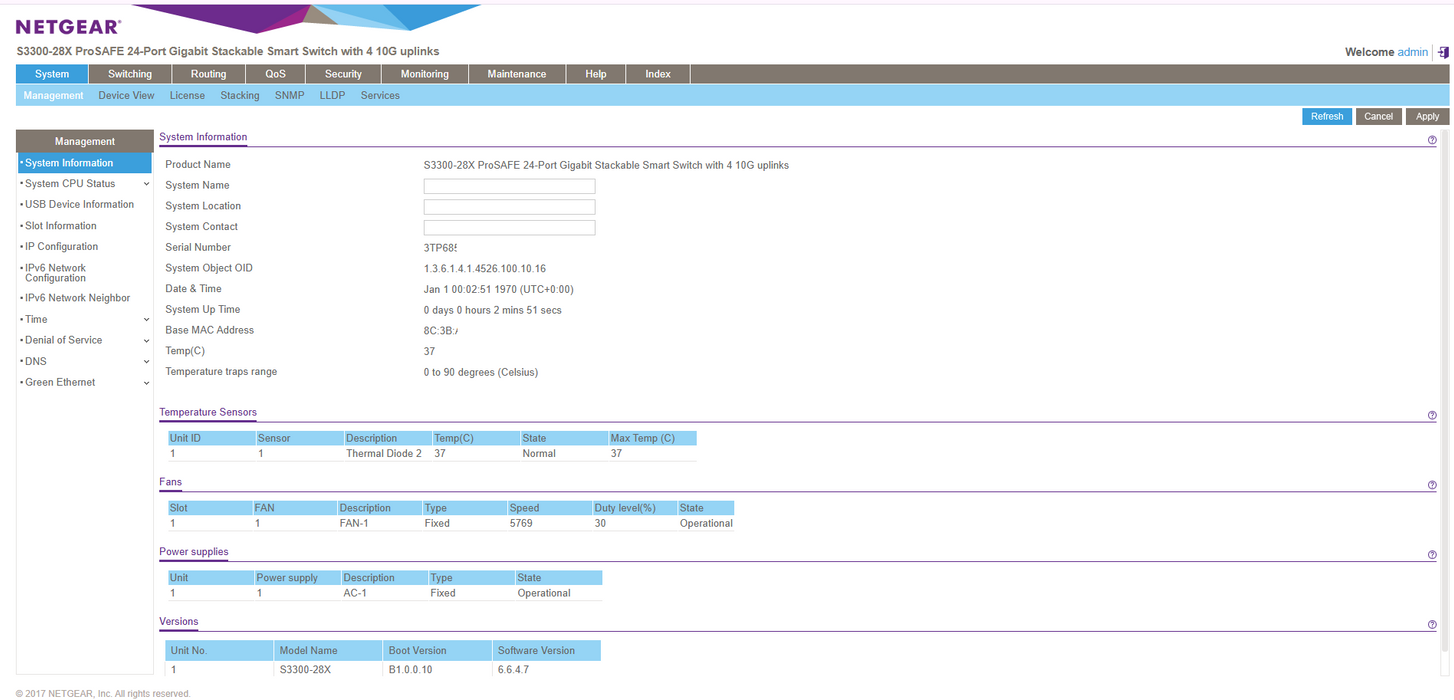
Task: Focus the System Name input field
Action: point(509,186)
